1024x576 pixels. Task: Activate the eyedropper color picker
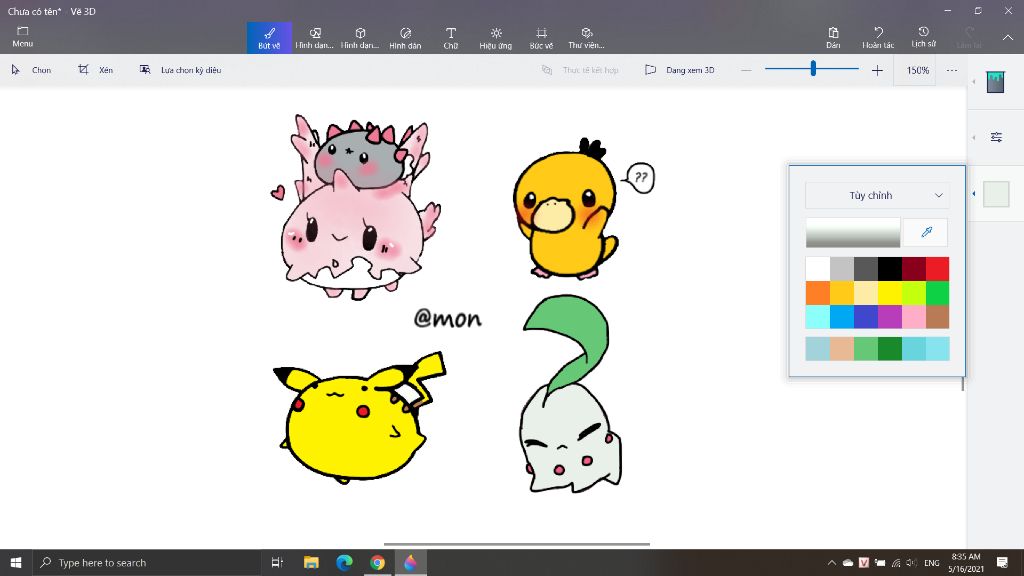(926, 232)
